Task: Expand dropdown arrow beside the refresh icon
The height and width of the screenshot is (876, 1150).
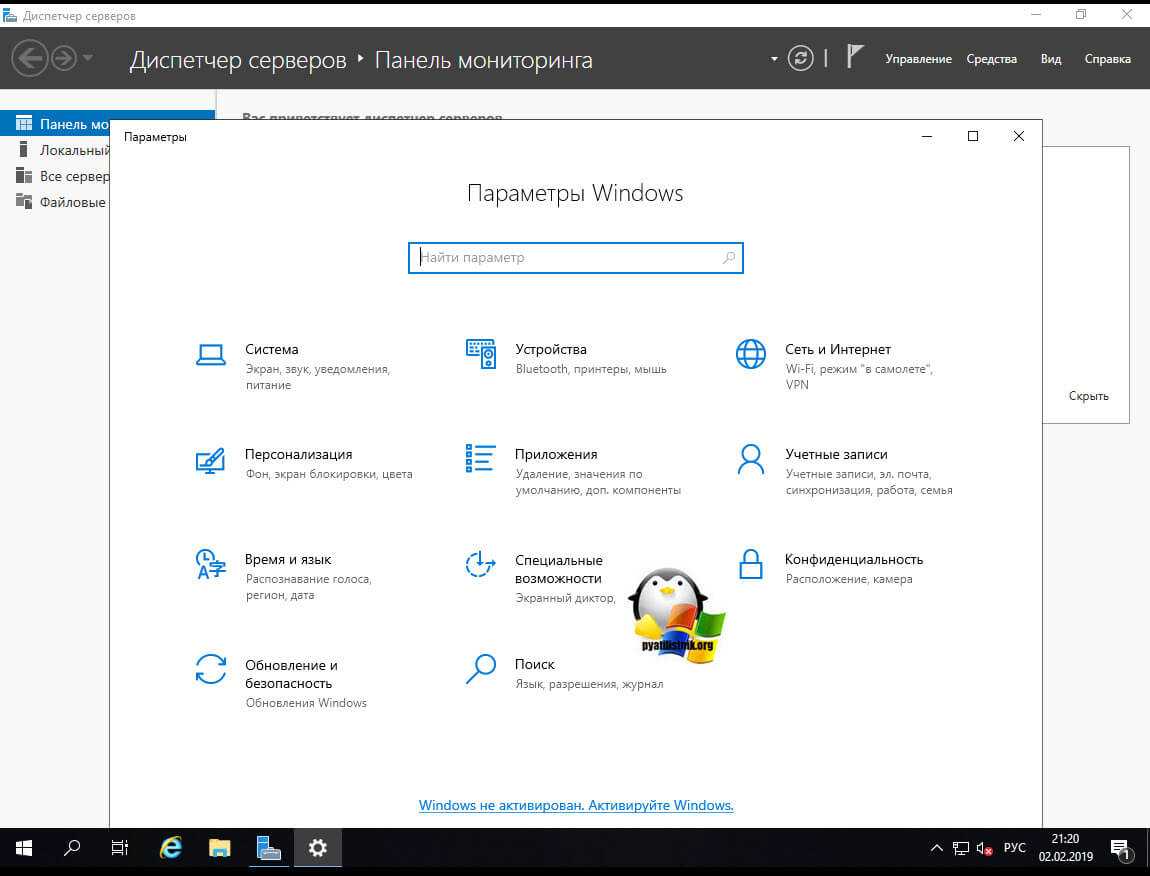Action: coord(774,59)
